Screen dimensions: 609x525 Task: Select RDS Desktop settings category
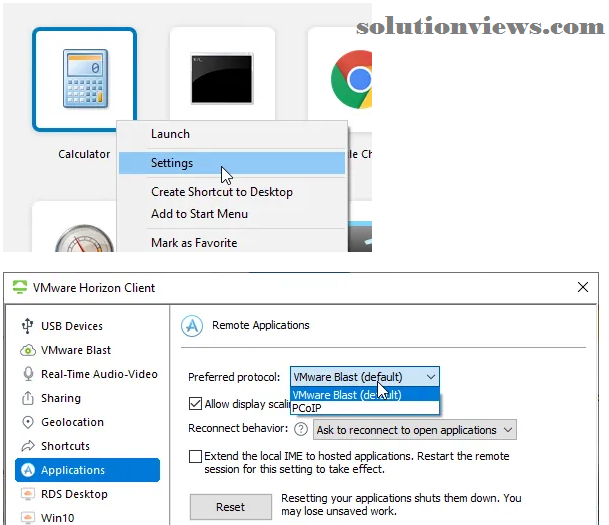(87, 494)
